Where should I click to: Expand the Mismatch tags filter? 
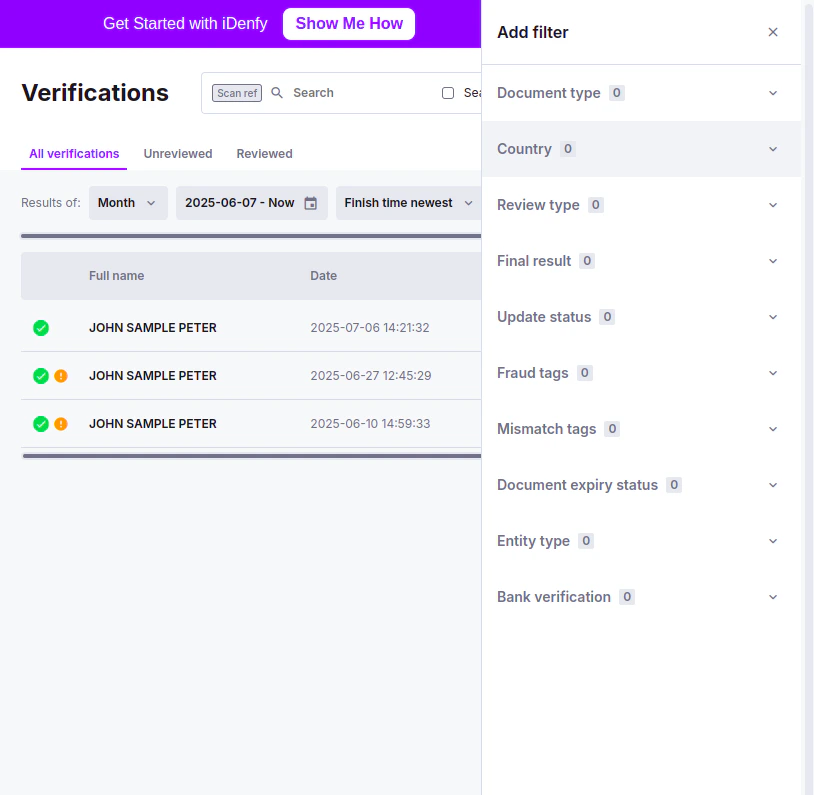pos(641,429)
